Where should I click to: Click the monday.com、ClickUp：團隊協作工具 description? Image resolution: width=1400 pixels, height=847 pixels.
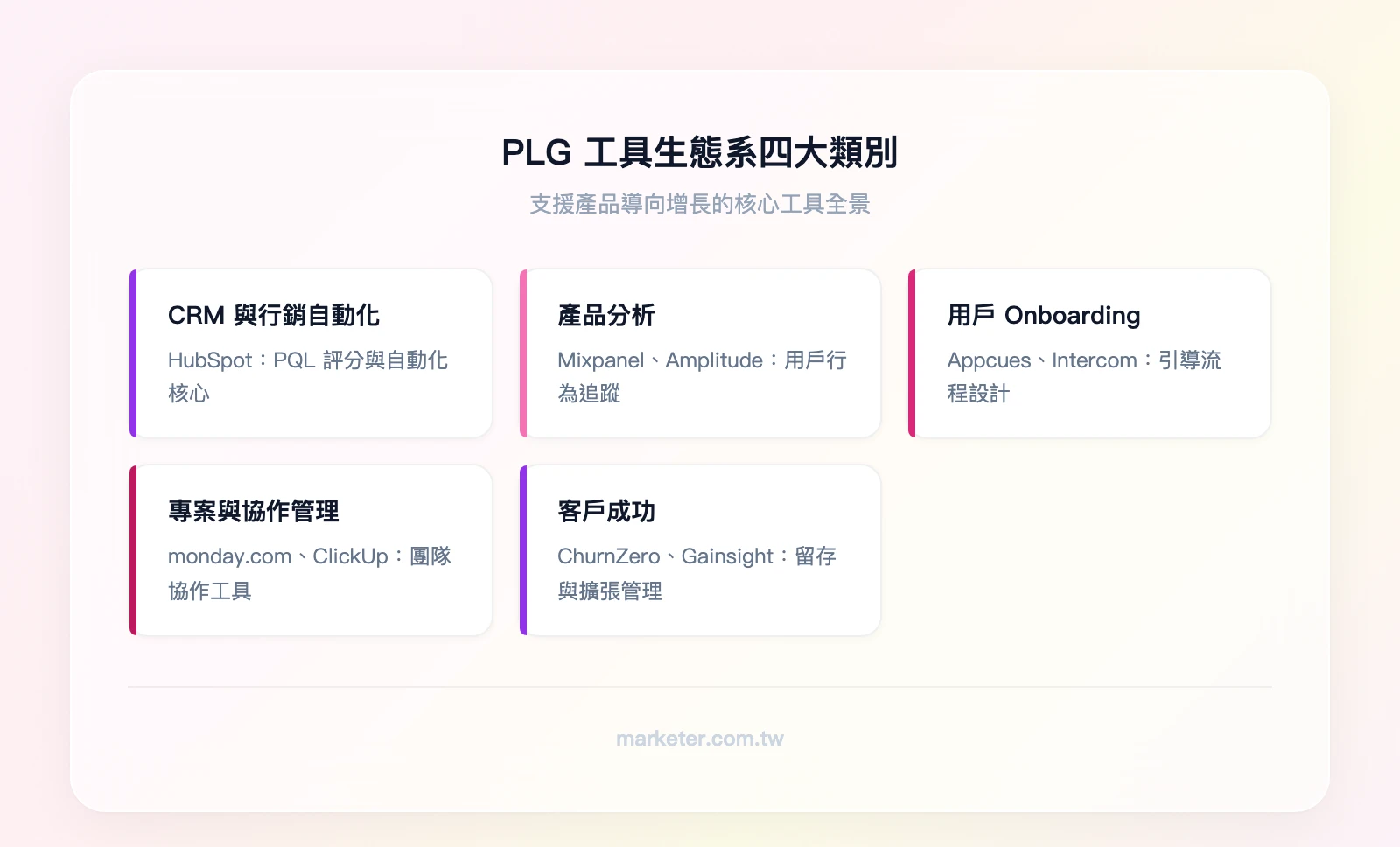pyautogui.click(x=310, y=574)
